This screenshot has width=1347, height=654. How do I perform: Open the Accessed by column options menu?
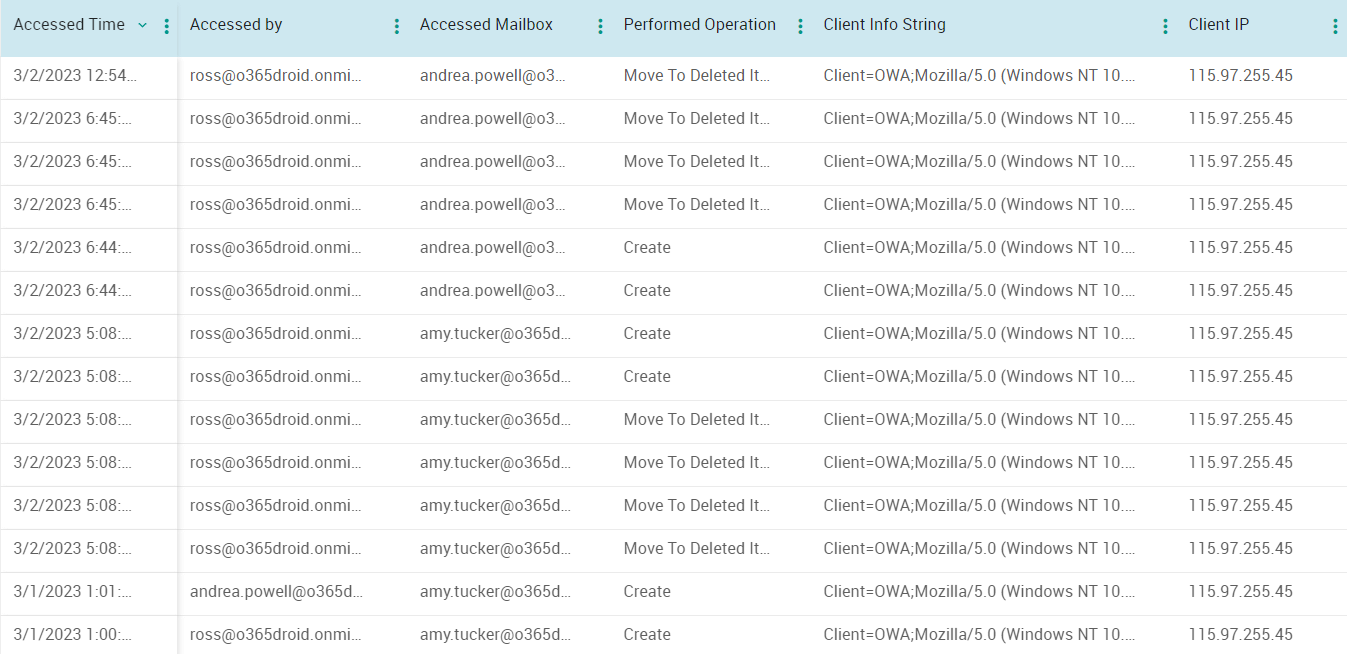[x=396, y=25]
